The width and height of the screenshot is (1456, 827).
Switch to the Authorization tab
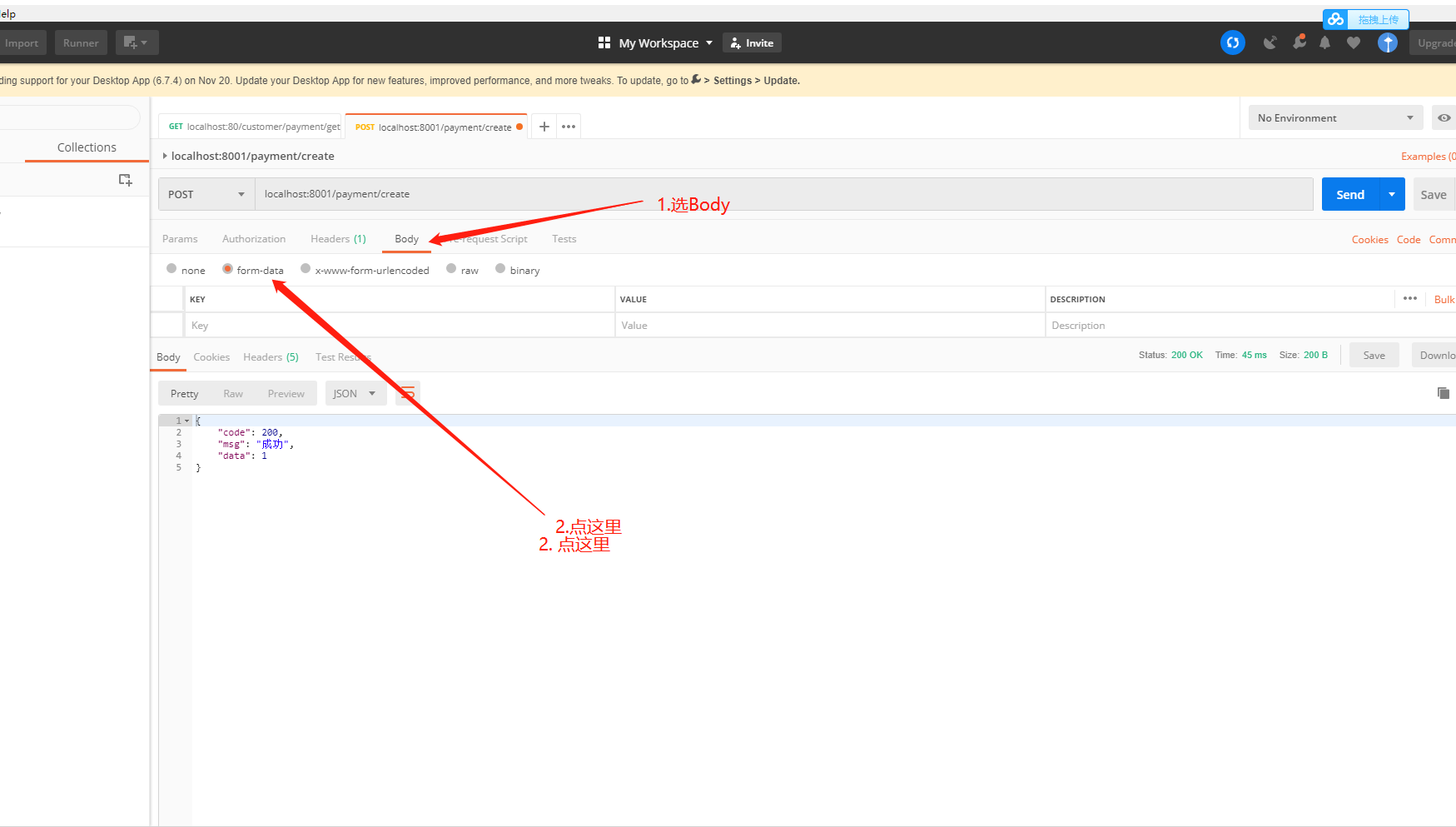(254, 239)
